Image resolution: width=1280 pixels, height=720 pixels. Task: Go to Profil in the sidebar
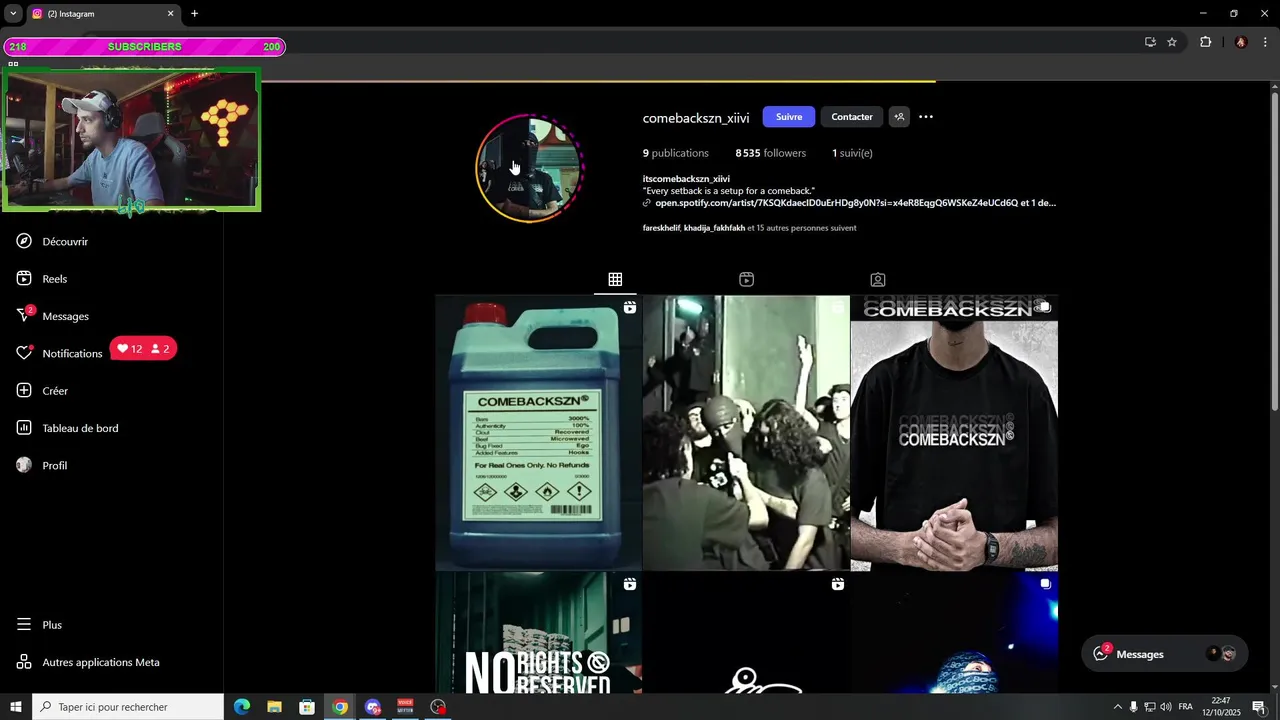click(x=42, y=465)
